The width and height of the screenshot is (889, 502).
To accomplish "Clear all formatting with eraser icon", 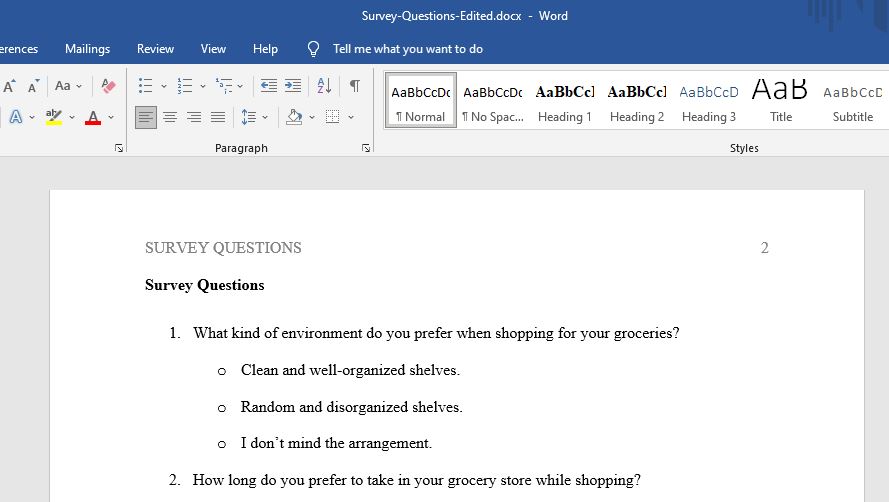I will pyautogui.click(x=108, y=86).
